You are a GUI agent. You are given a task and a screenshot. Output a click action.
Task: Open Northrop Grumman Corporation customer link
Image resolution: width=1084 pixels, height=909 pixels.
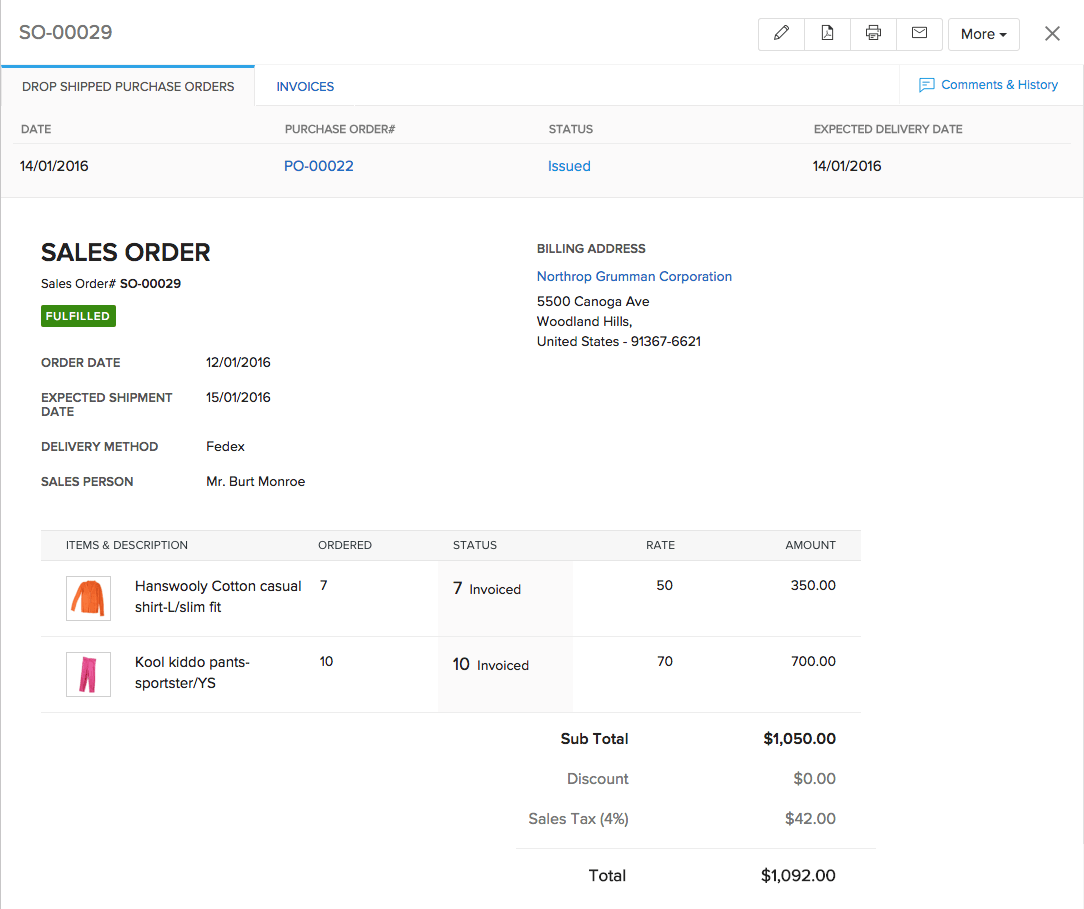[x=634, y=276]
